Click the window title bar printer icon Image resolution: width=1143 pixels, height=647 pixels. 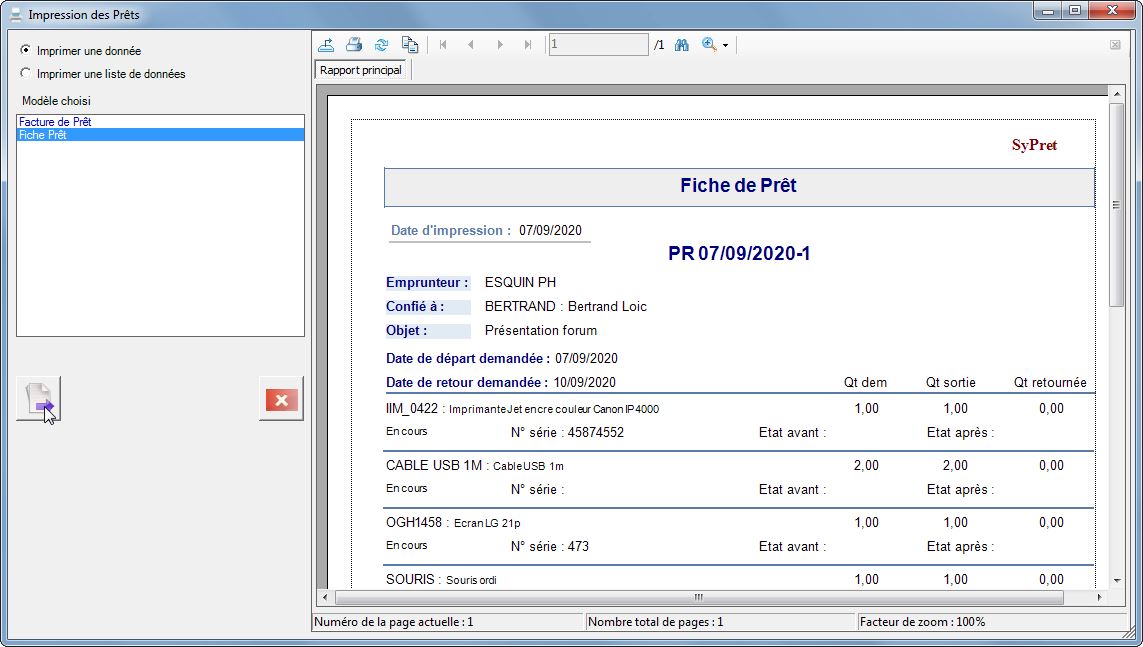[x=16, y=14]
